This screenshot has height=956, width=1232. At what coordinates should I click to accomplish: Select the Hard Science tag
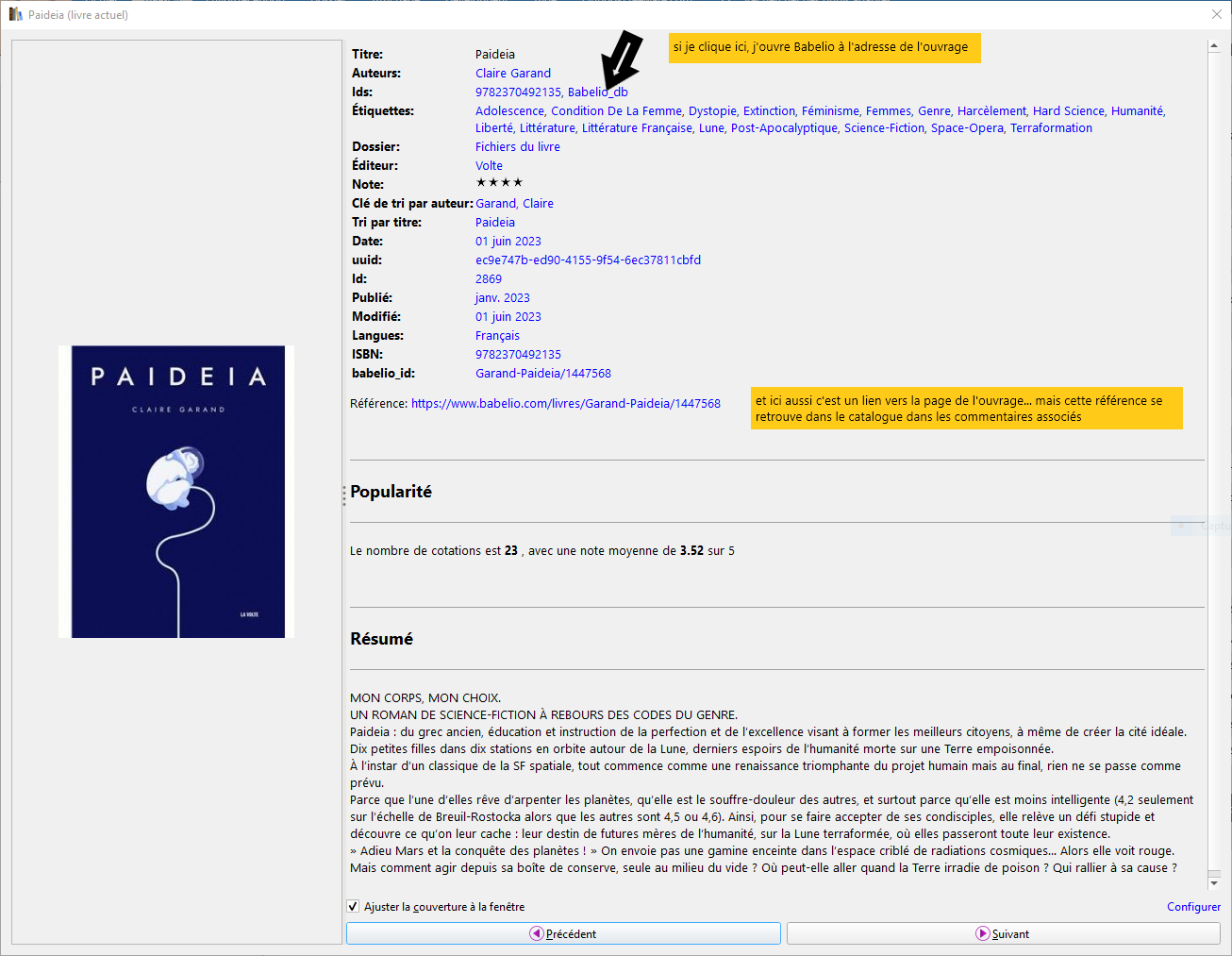pos(1068,110)
